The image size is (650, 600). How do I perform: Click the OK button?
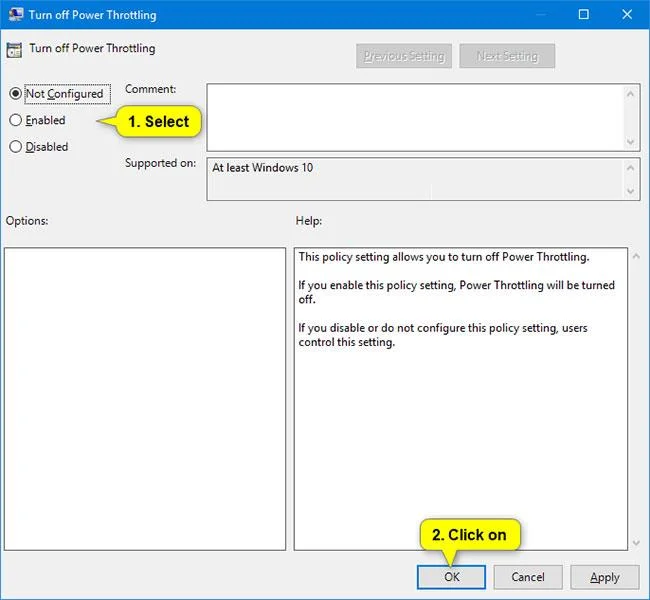[451, 577]
